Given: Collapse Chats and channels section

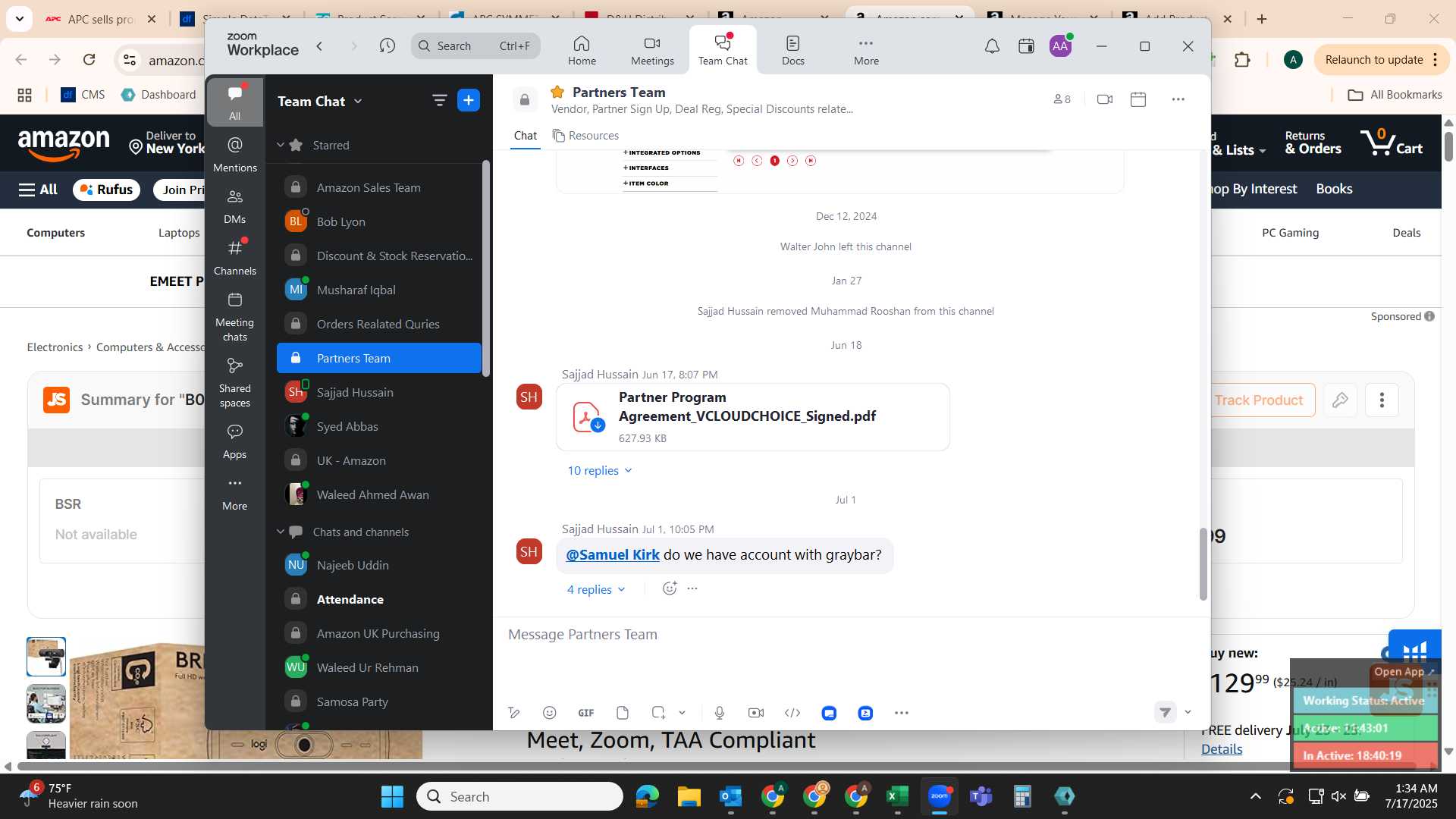Looking at the screenshot, I should (x=280, y=532).
